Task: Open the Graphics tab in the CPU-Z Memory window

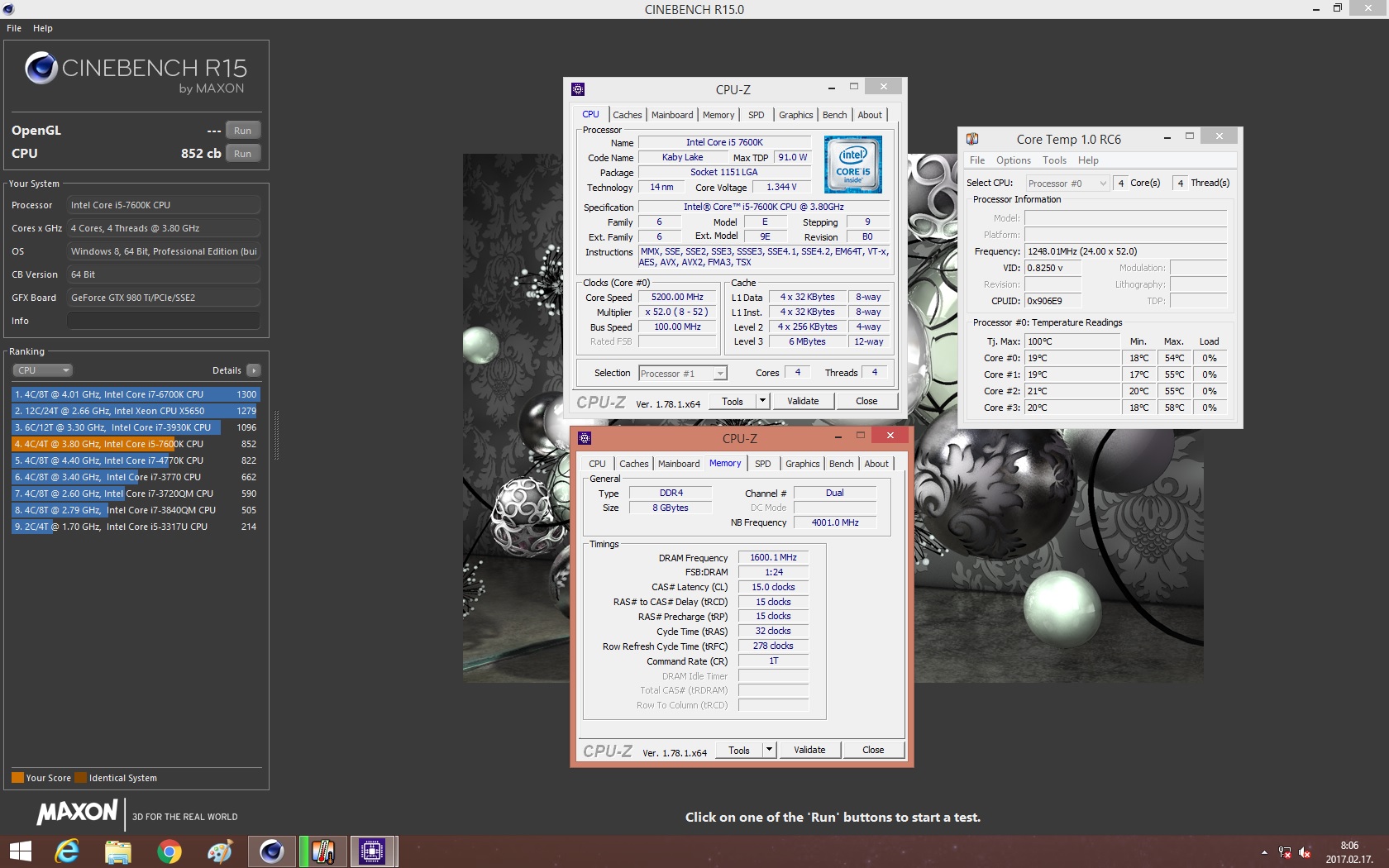Action: [x=803, y=464]
